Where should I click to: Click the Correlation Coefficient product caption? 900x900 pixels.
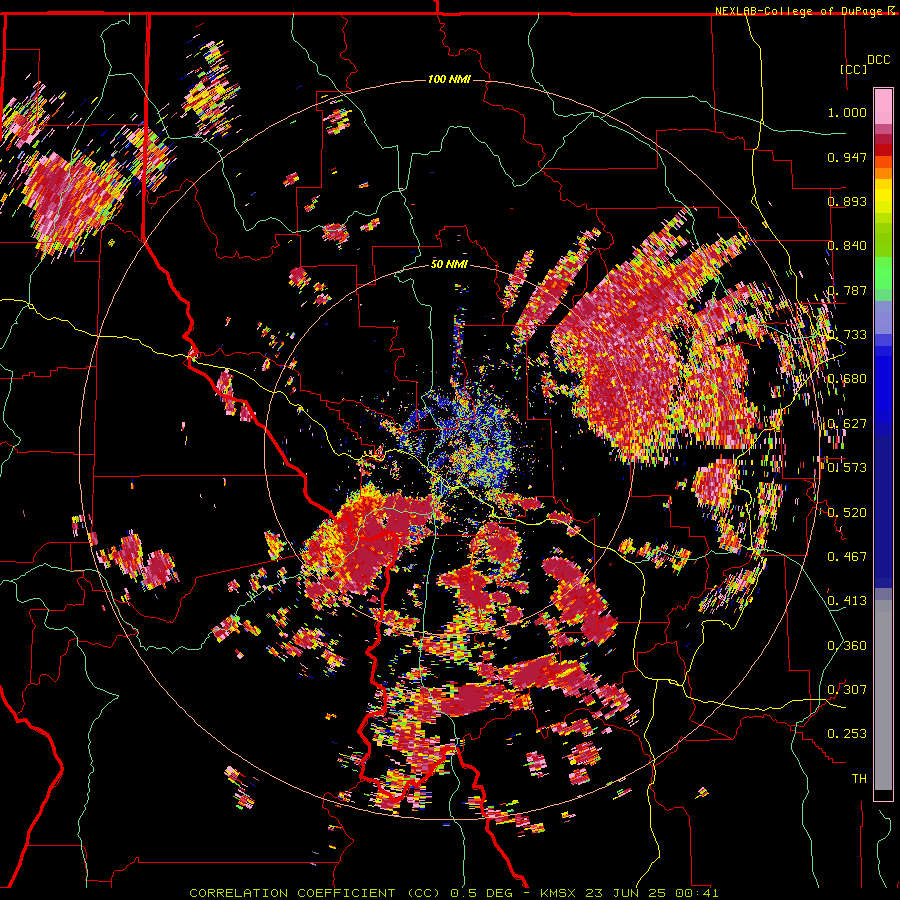(x=453, y=893)
